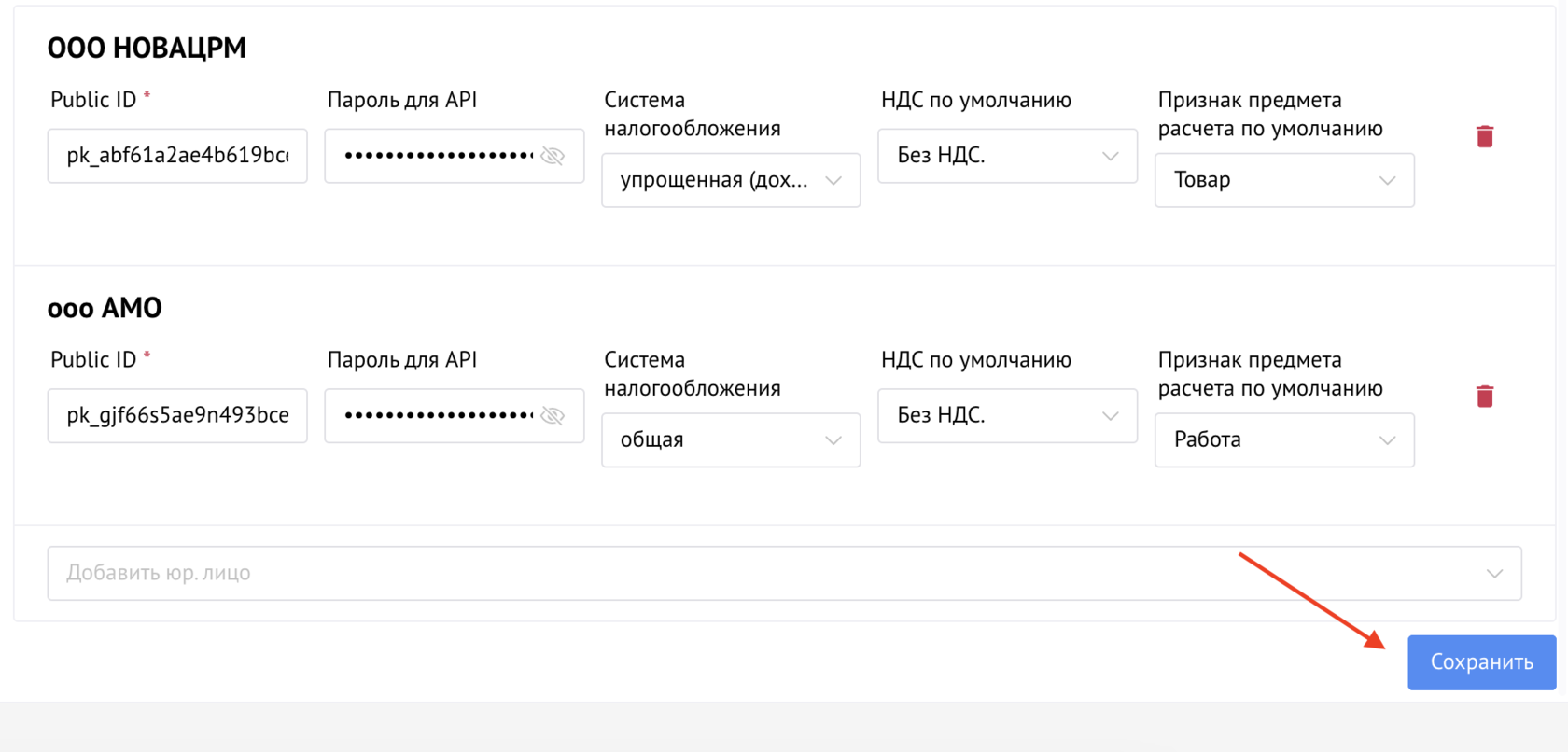Expand НДС по умолчанию for ООО НОВАЦРМ
The image size is (1568, 752).
tap(1007, 156)
